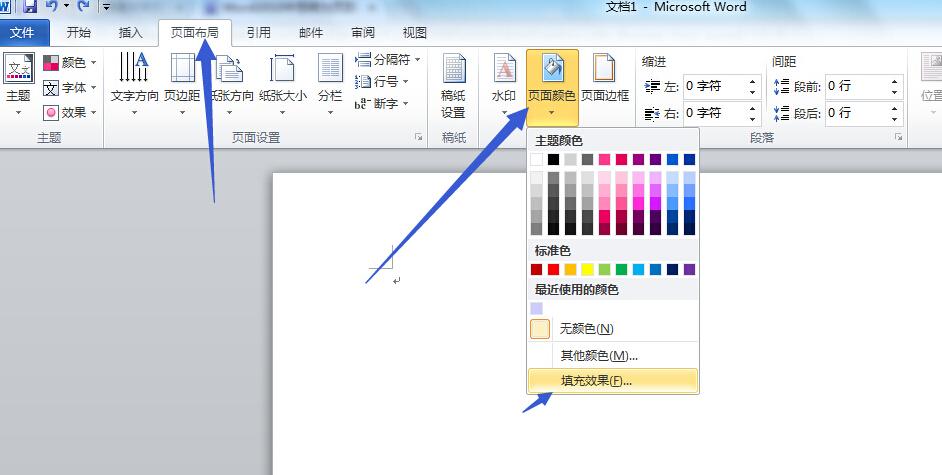Pick the black theme color swatch
Image resolution: width=942 pixels, height=475 pixels.
coord(553,159)
